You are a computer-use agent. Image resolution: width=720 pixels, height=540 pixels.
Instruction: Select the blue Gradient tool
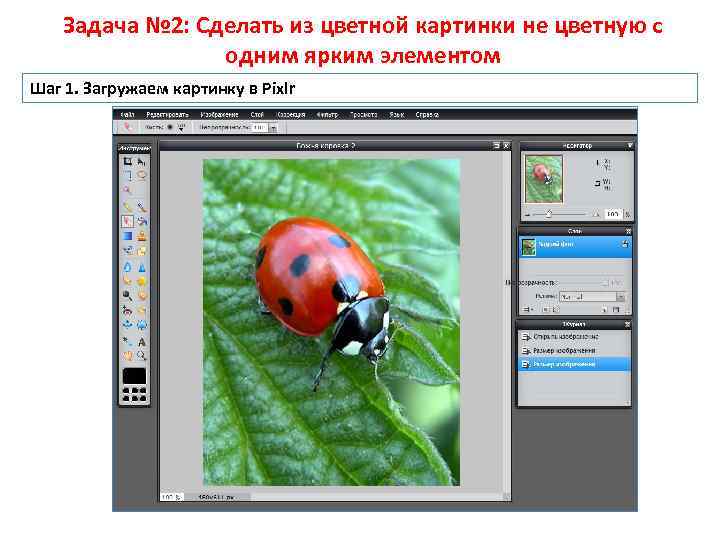pyautogui.click(x=127, y=236)
